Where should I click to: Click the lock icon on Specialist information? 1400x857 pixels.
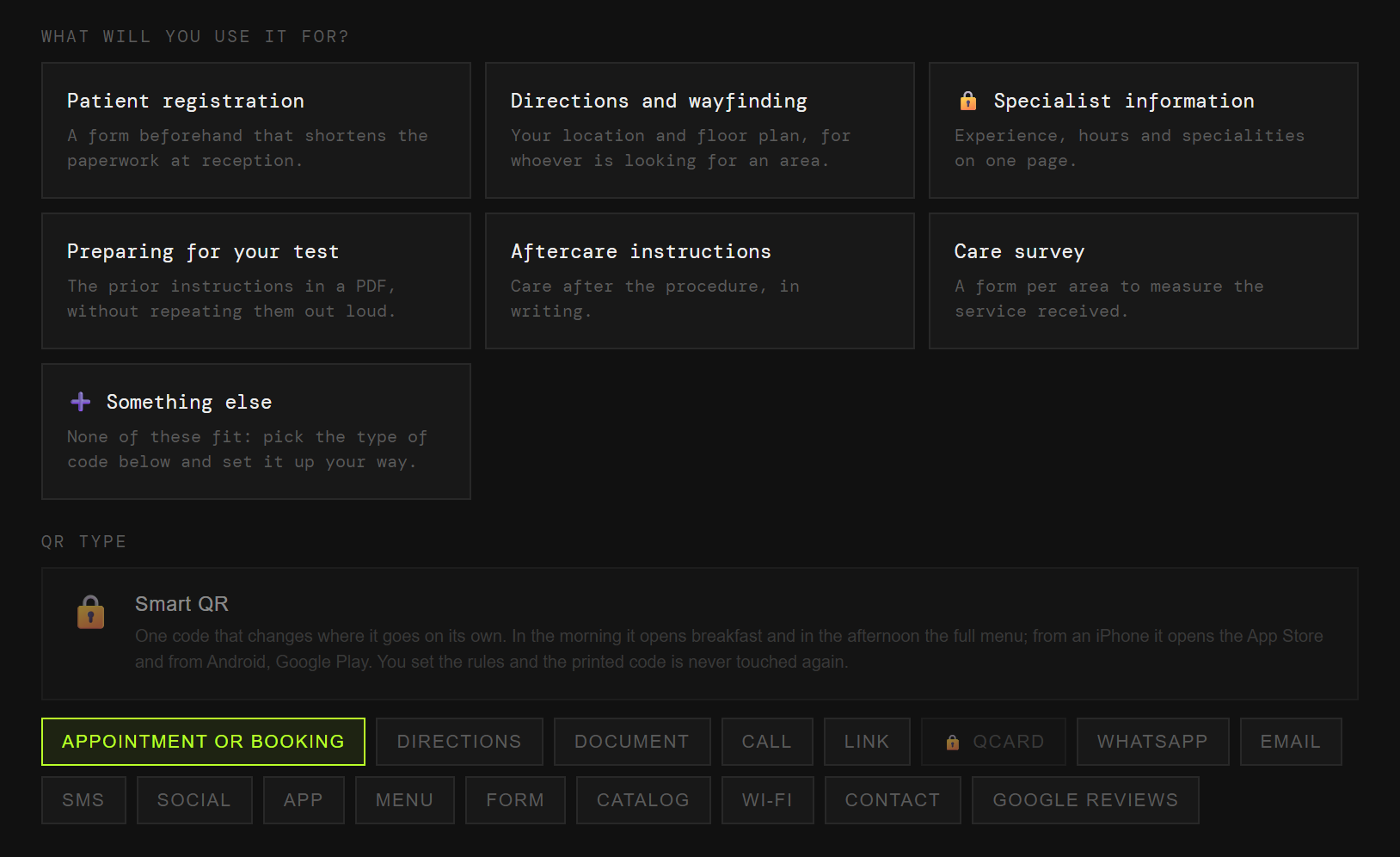coord(968,101)
